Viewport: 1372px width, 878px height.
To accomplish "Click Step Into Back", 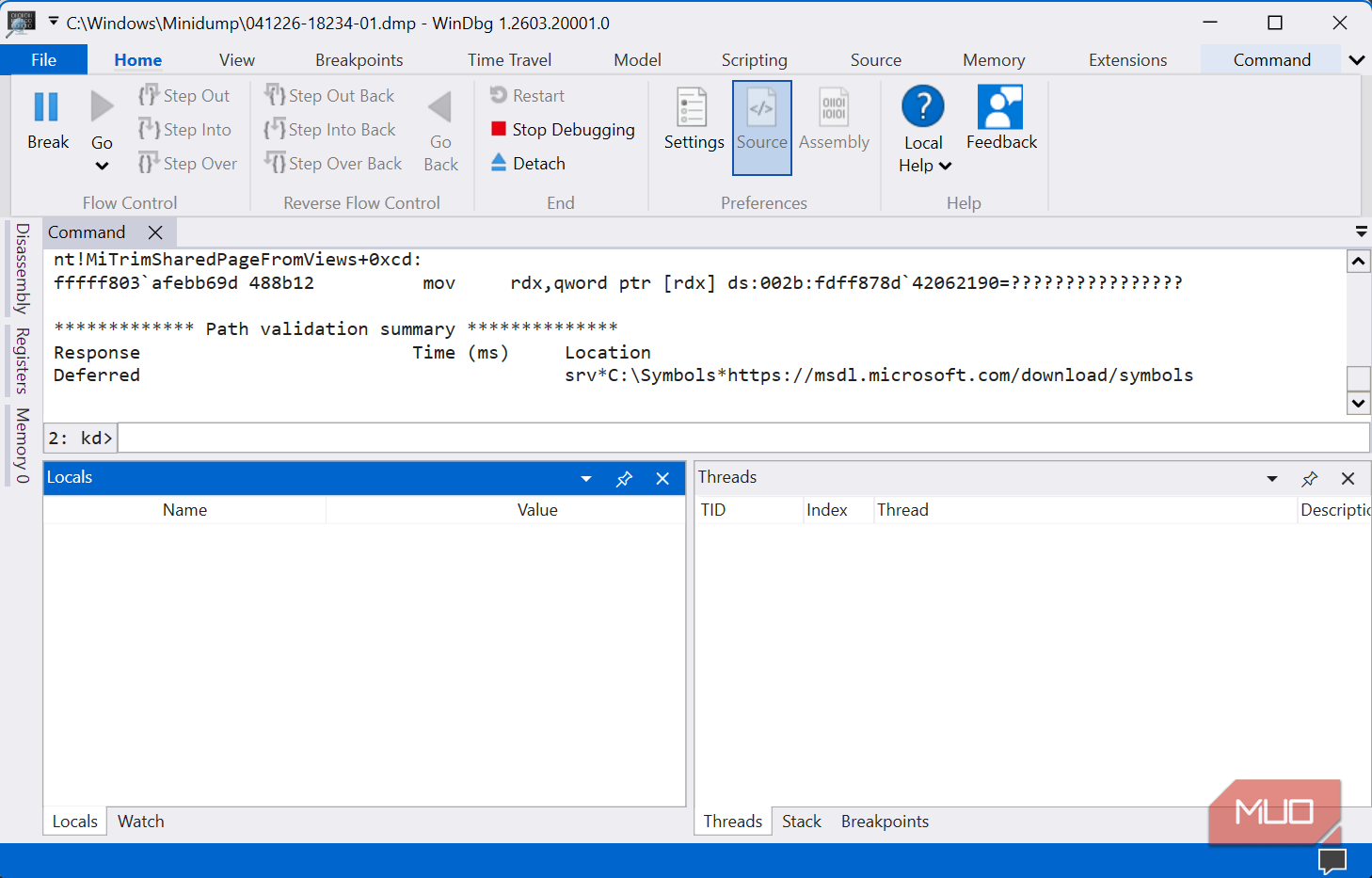I will (x=329, y=129).
